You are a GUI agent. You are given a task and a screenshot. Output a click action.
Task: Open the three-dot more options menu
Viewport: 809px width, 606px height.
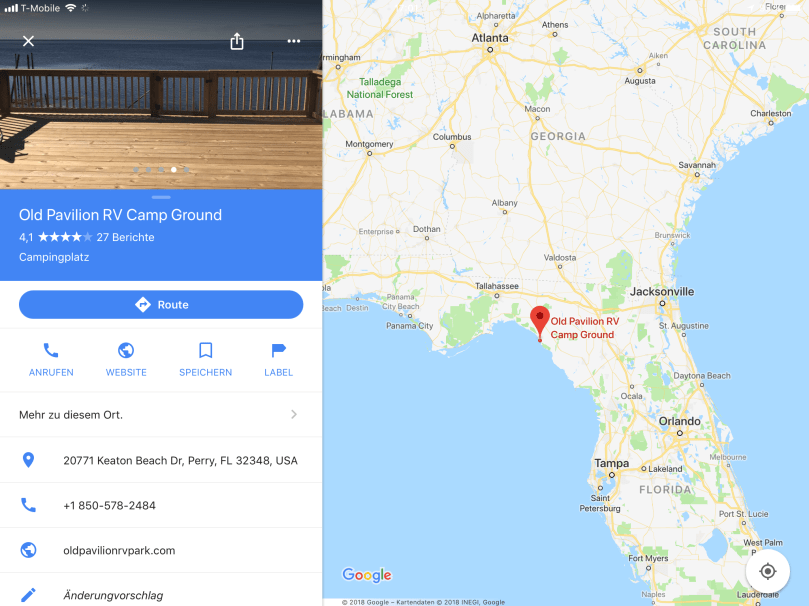[294, 41]
